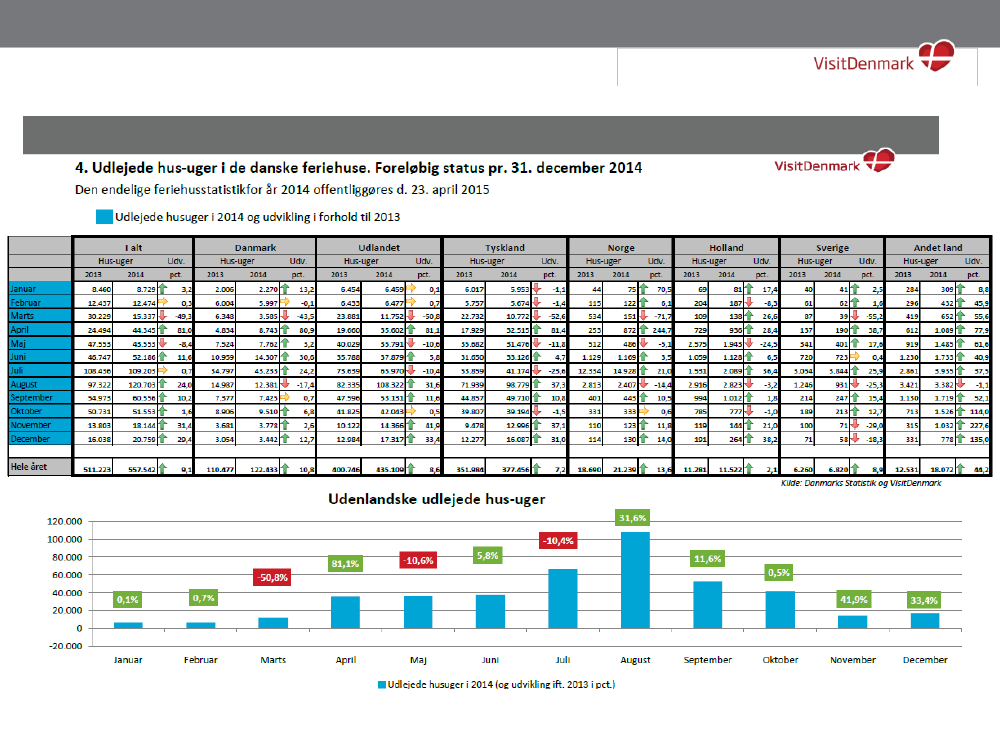Click the September bar in the chart
Image resolution: width=1000 pixels, height=750 pixels.
click(x=708, y=605)
